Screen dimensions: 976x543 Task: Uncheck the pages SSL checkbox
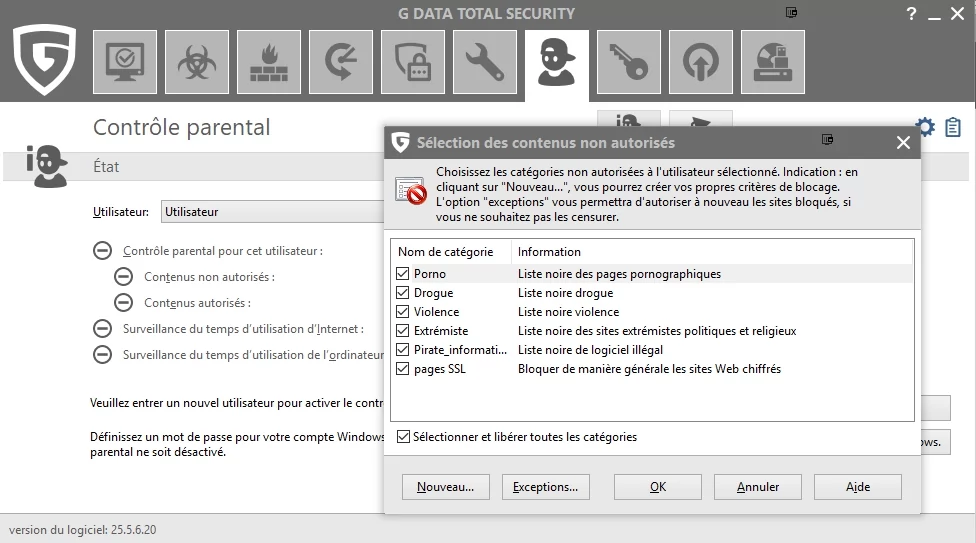click(x=403, y=369)
